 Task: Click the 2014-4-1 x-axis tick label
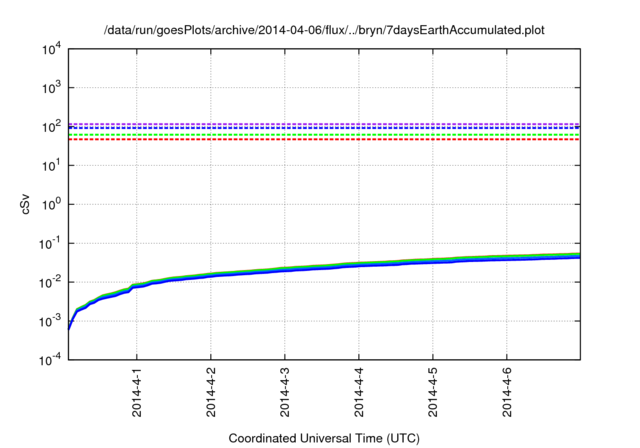pos(137,394)
